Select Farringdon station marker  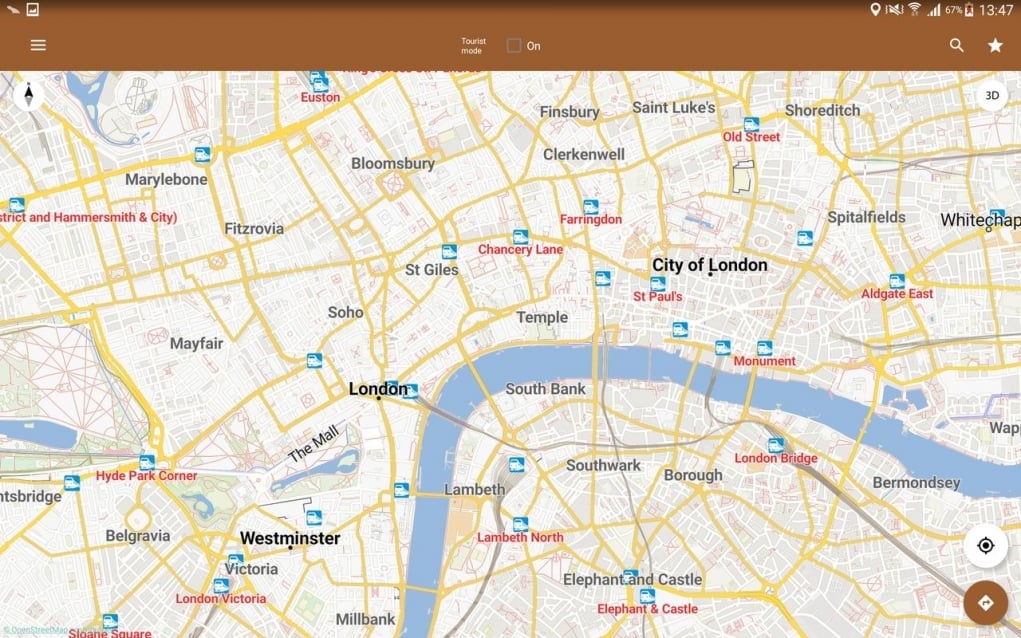[x=591, y=207]
